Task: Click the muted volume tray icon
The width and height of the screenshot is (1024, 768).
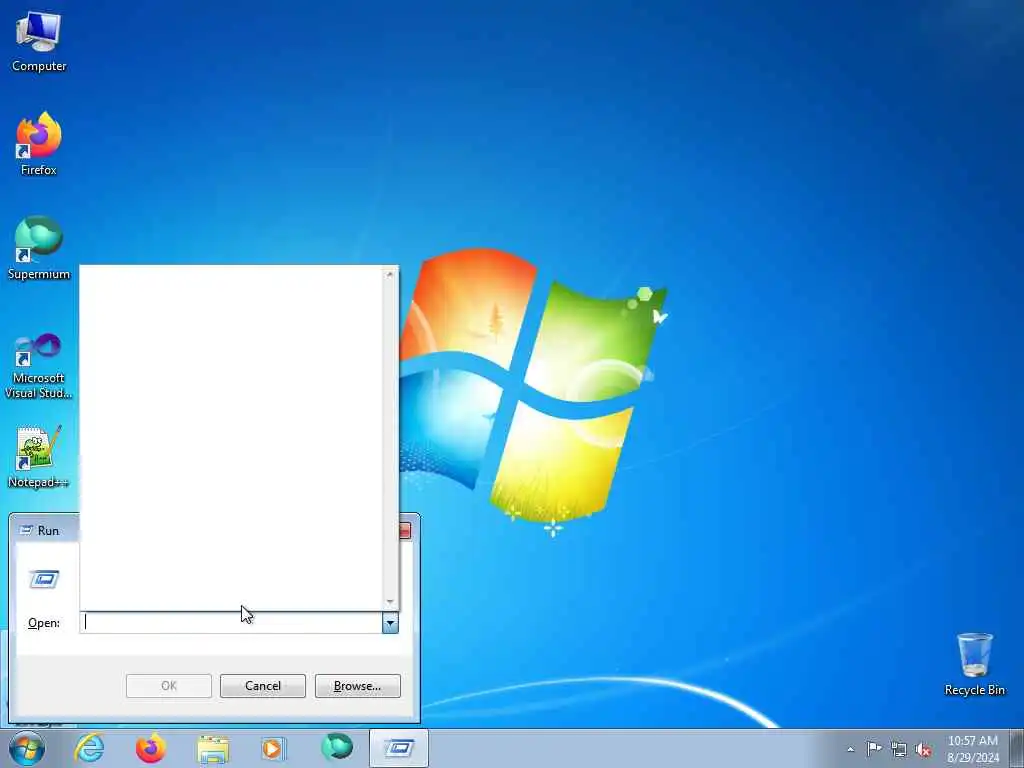Action: coord(923,750)
